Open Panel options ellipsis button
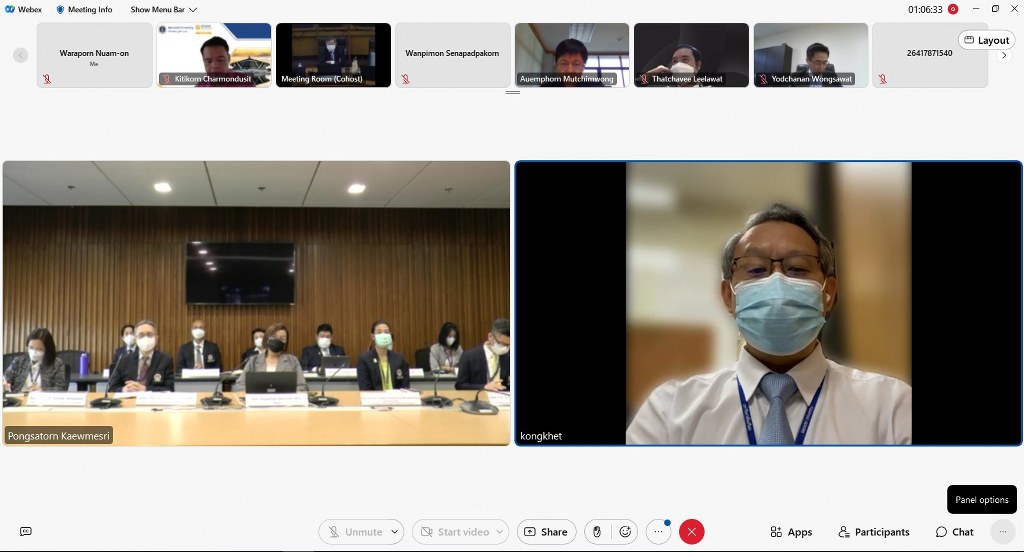This screenshot has height=552, width=1024. click(1001, 532)
